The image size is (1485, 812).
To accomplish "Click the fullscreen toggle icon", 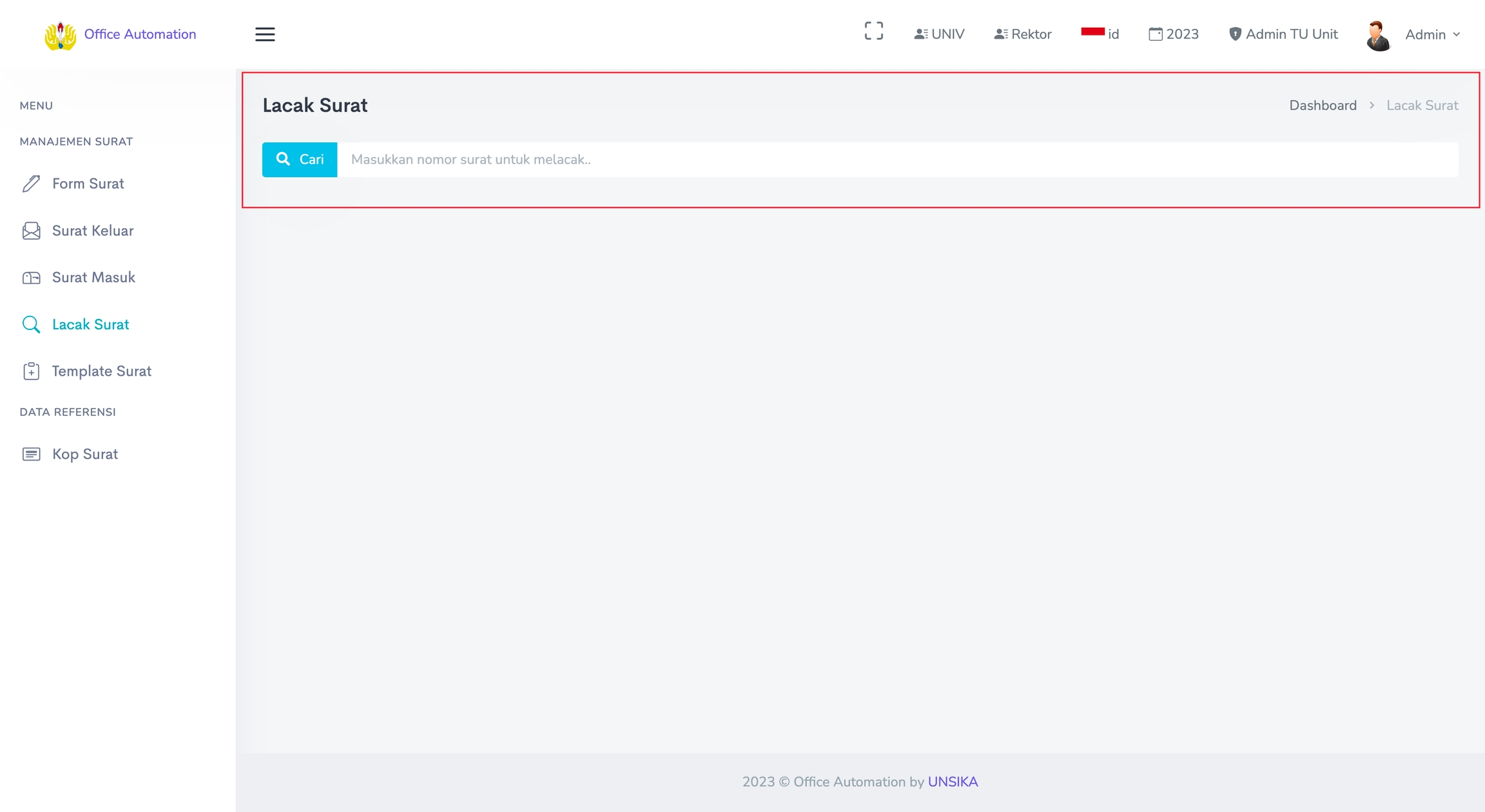I will click(873, 31).
